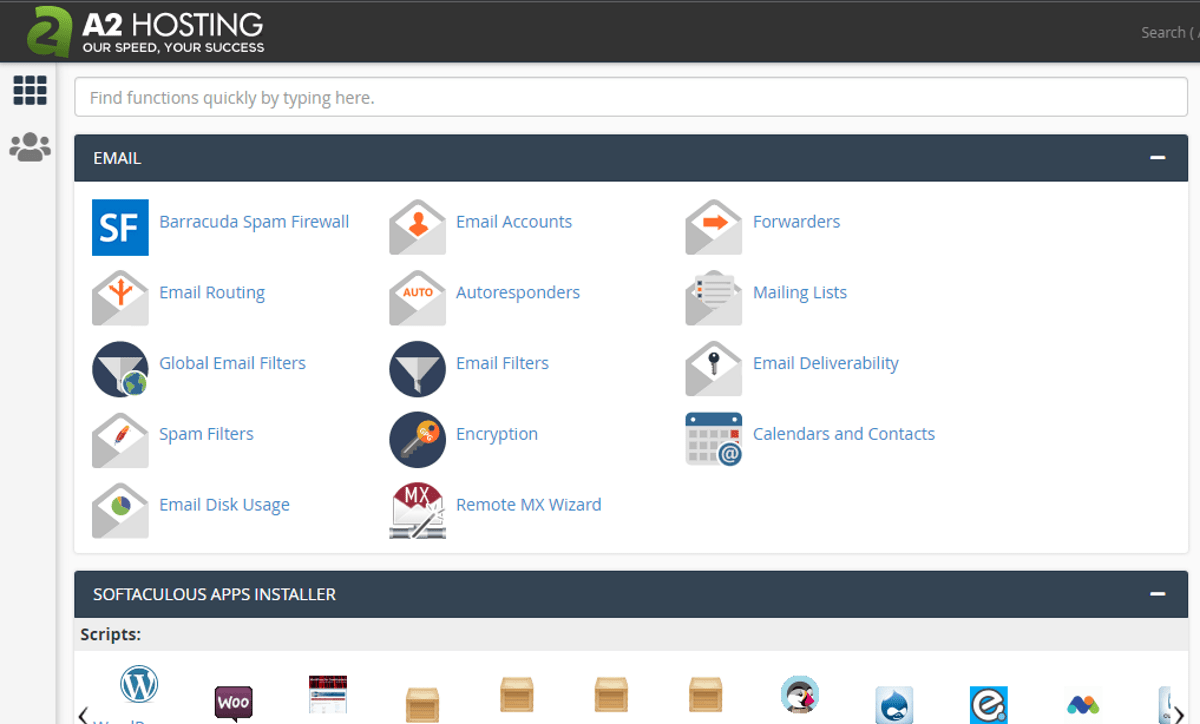Open the apps grid icon in sidebar
Screen dimensions: 1200x724
(x=30, y=90)
